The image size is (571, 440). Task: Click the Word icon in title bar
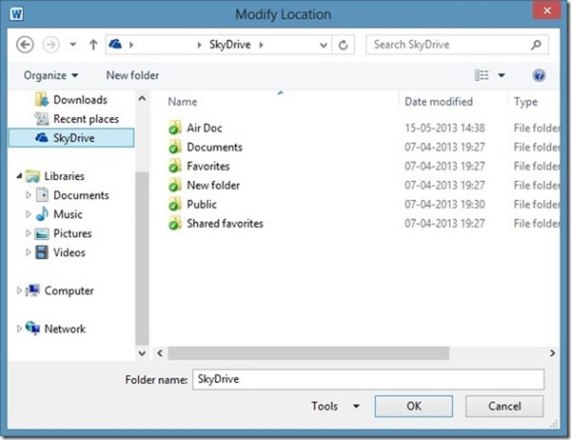click(16, 14)
